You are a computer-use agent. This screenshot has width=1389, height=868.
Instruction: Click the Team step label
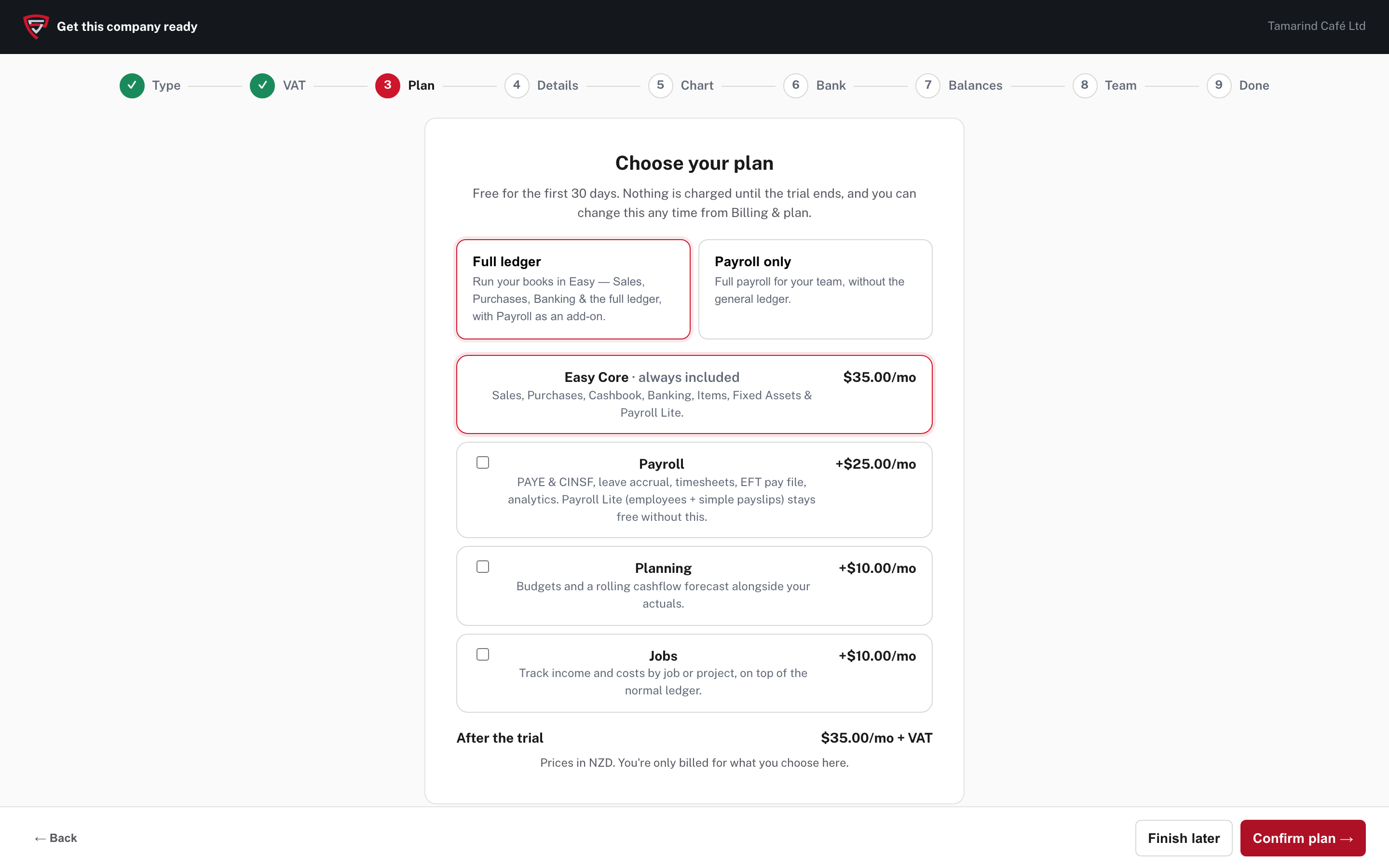tap(1120, 85)
